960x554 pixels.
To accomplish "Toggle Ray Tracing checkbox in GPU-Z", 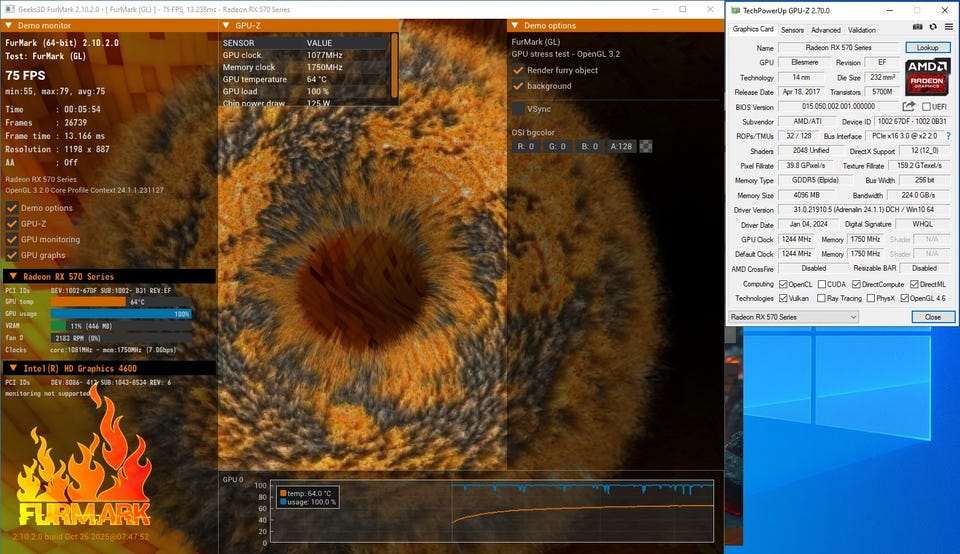I will tap(821, 298).
